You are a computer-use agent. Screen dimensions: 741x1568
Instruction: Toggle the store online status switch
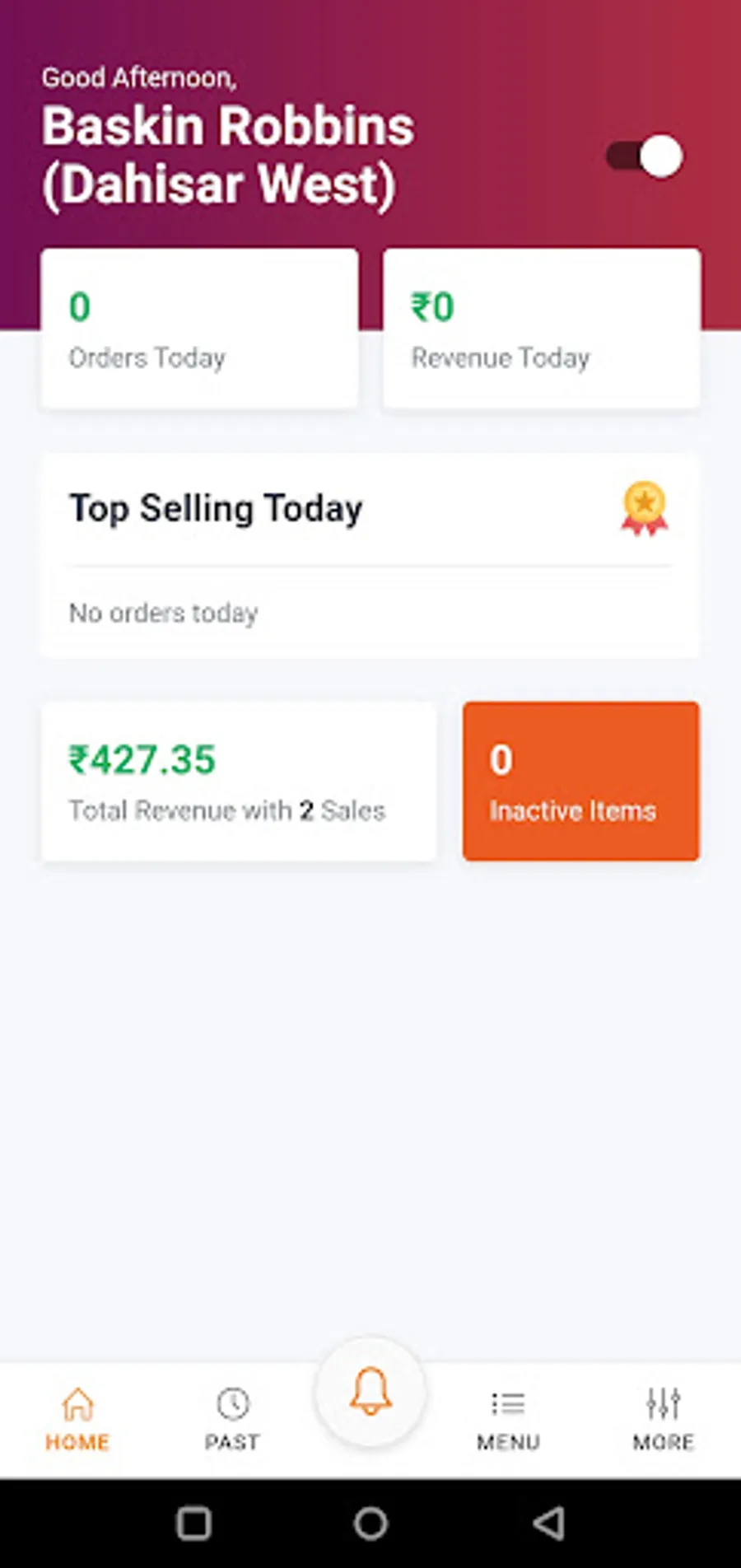coord(644,156)
